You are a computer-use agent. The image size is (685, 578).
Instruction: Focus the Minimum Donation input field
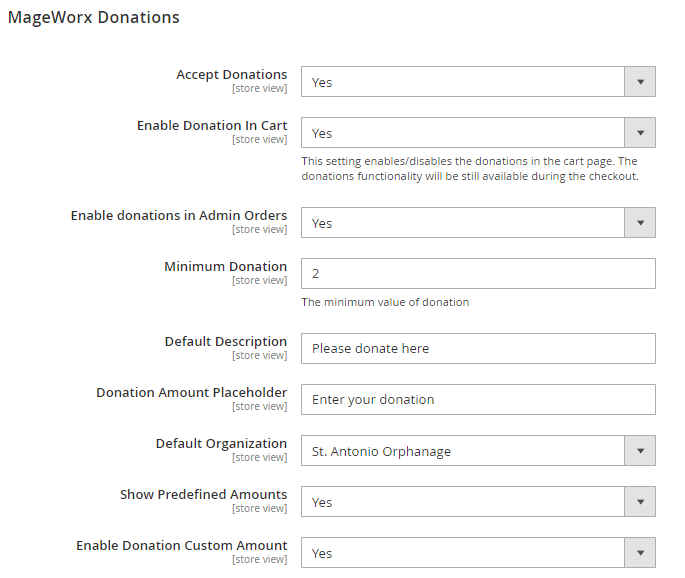click(x=478, y=273)
